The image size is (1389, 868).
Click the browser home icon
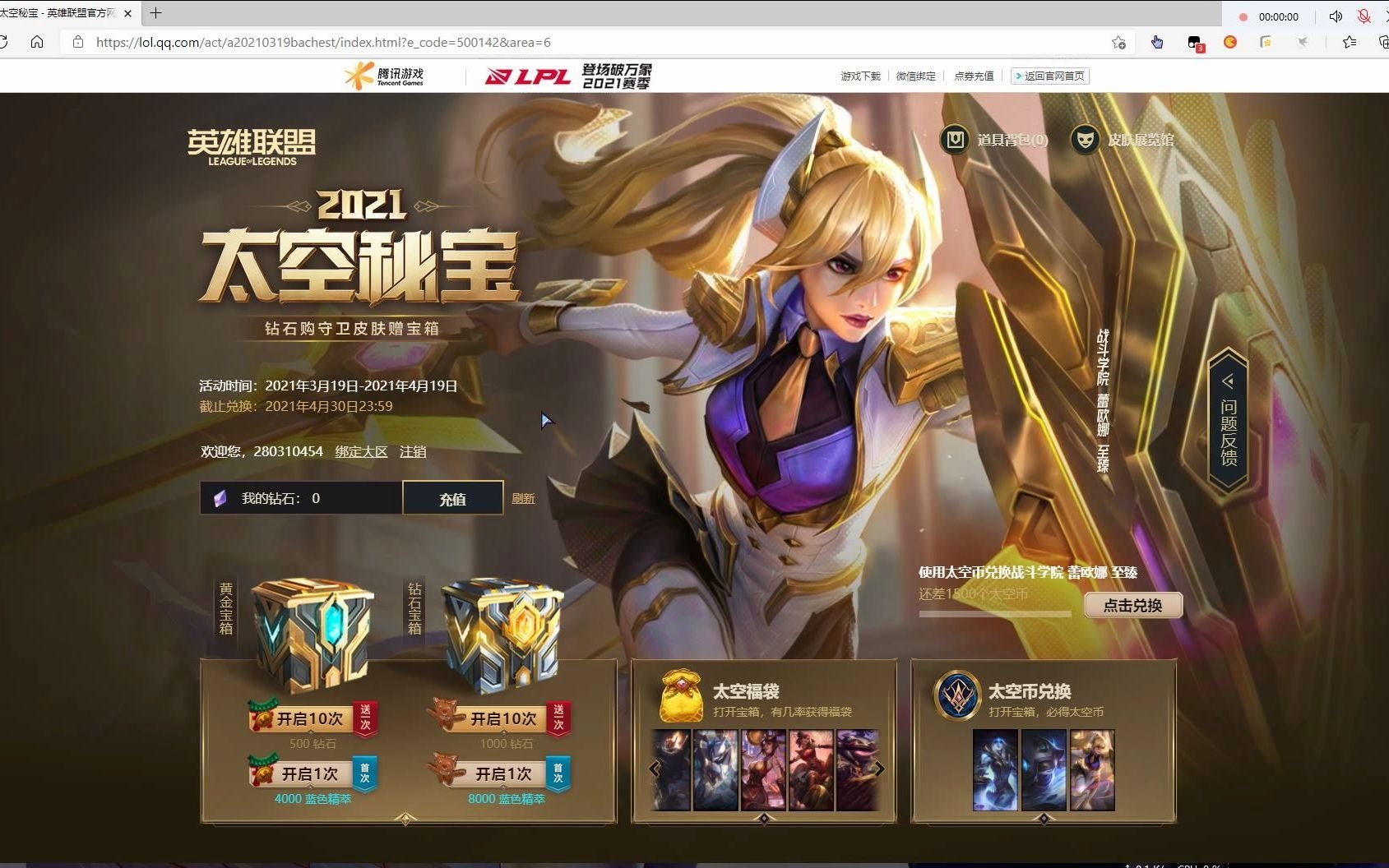(x=37, y=42)
